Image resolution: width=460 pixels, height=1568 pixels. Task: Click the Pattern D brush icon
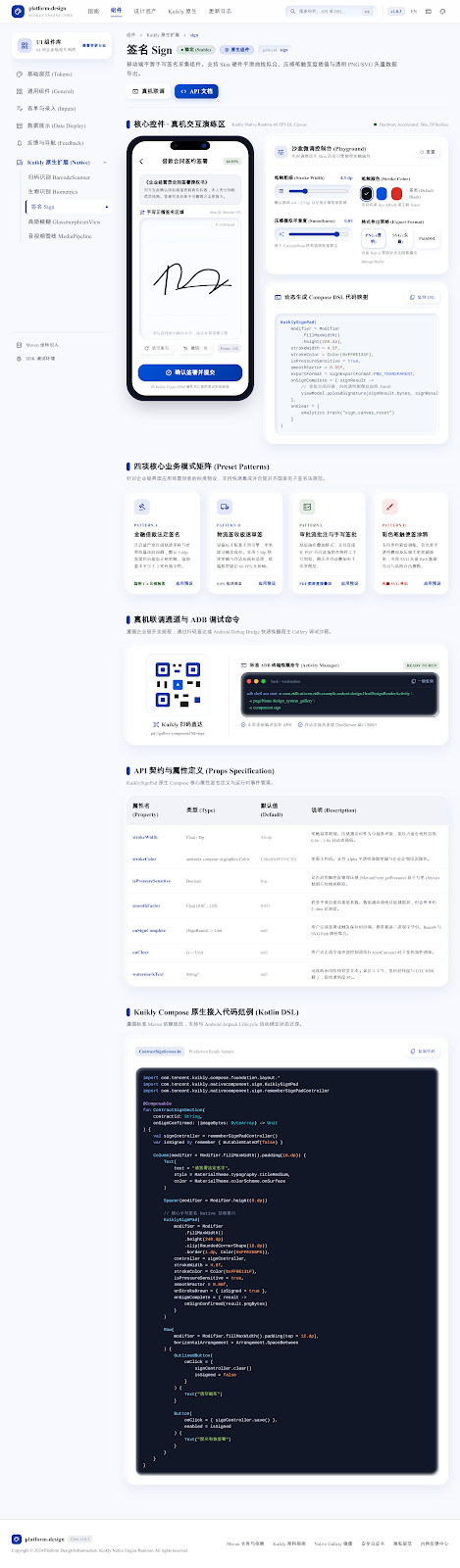[x=389, y=507]
